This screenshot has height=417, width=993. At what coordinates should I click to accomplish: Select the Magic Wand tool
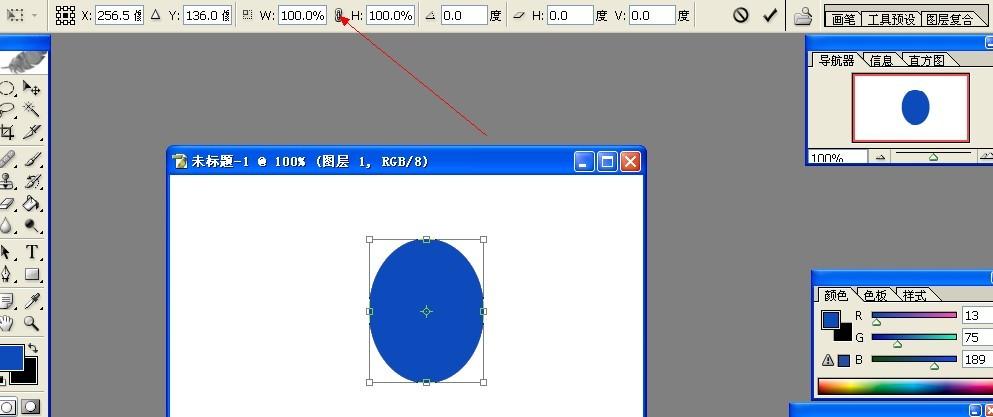(x=32, y=110)
